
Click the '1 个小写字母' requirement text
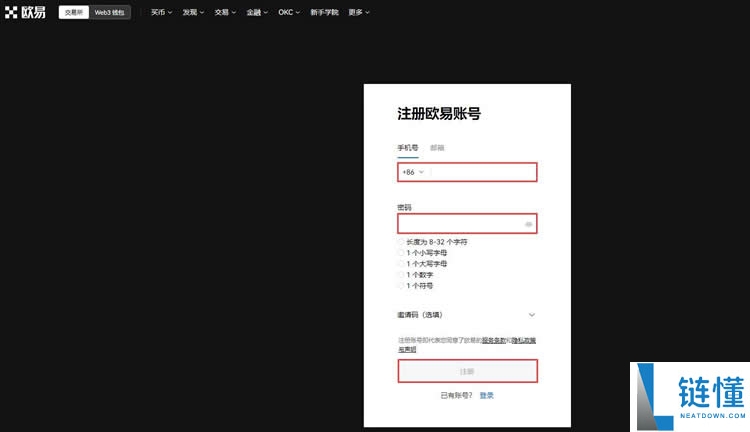[x=427, y=253]
